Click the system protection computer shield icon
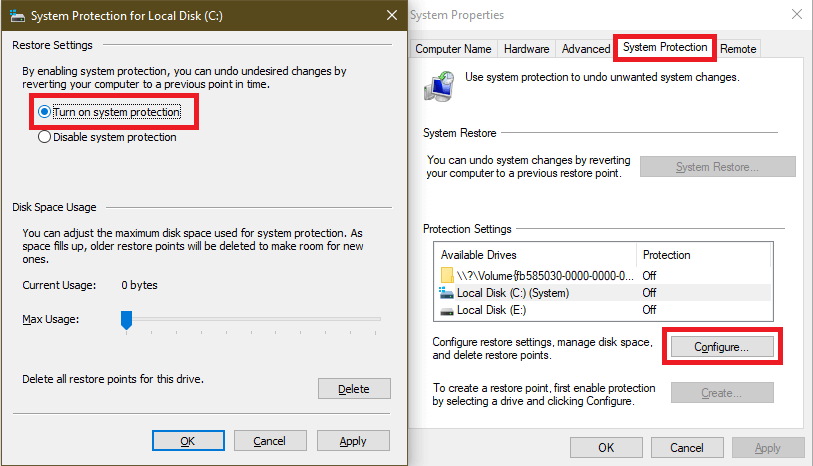Image resolution: width=813 pixels, height=466 pixels. (439, 86)
